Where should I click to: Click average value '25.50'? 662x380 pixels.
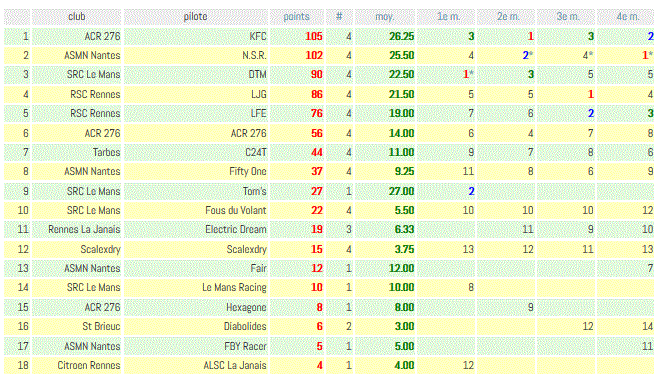point(402,55)
